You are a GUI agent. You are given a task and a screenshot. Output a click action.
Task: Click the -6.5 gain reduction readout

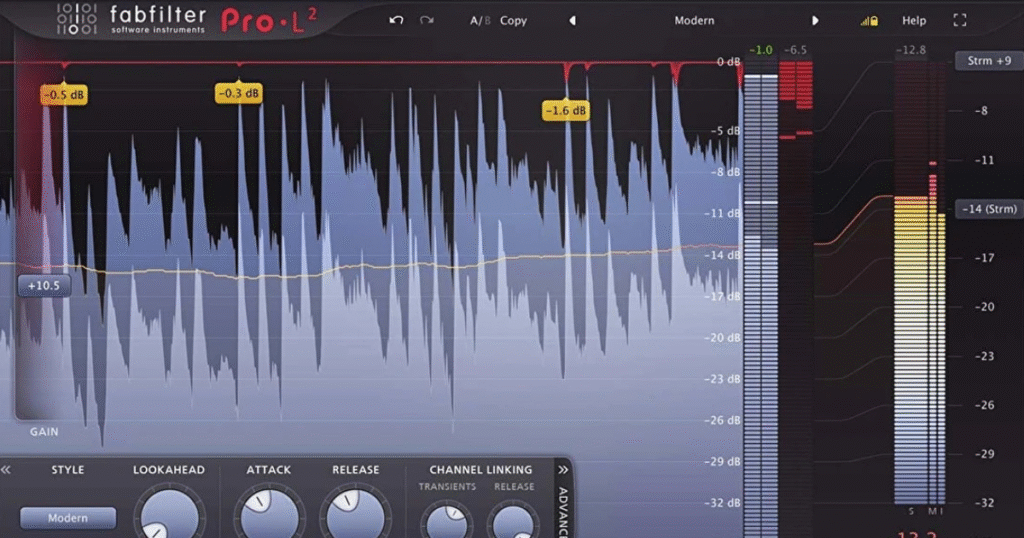tap(795, 50)
